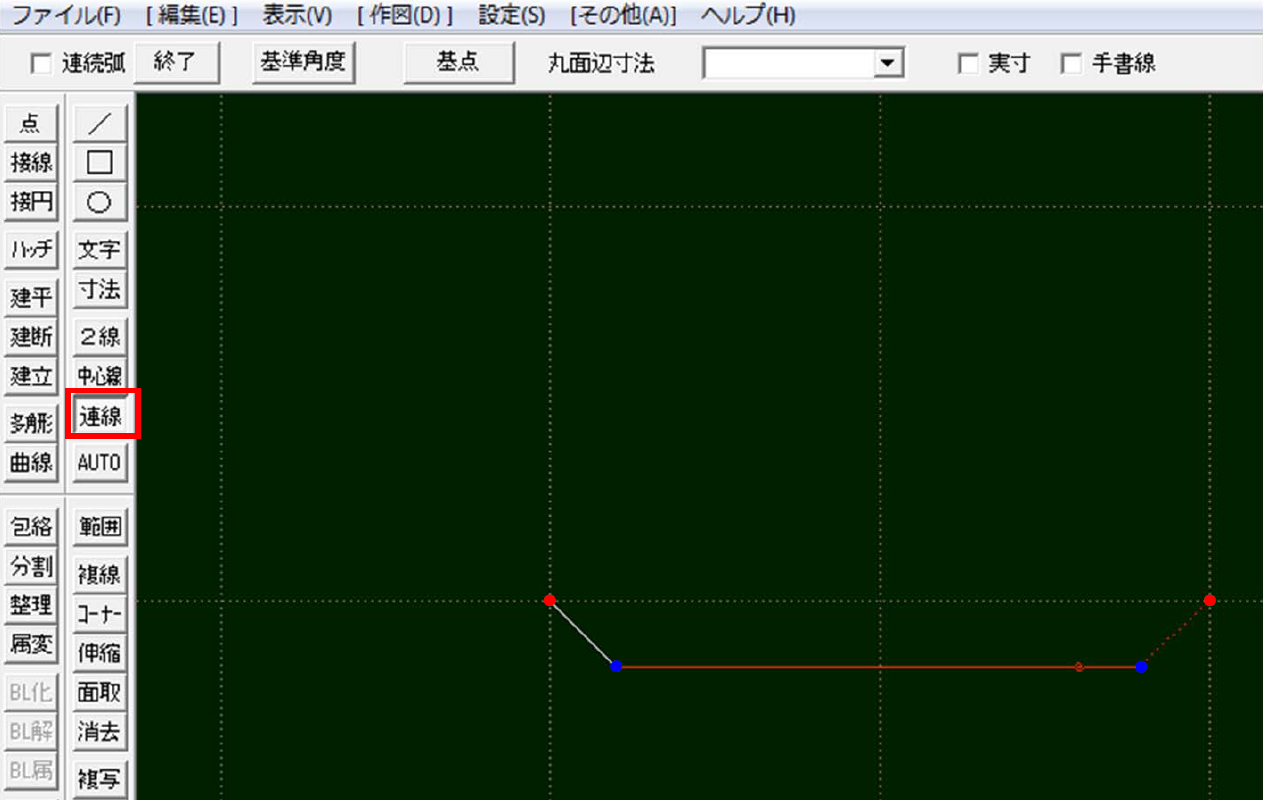Screen dimensions: 1263x800
Task: Select the 建断 tool
Action: pos(31,337)
